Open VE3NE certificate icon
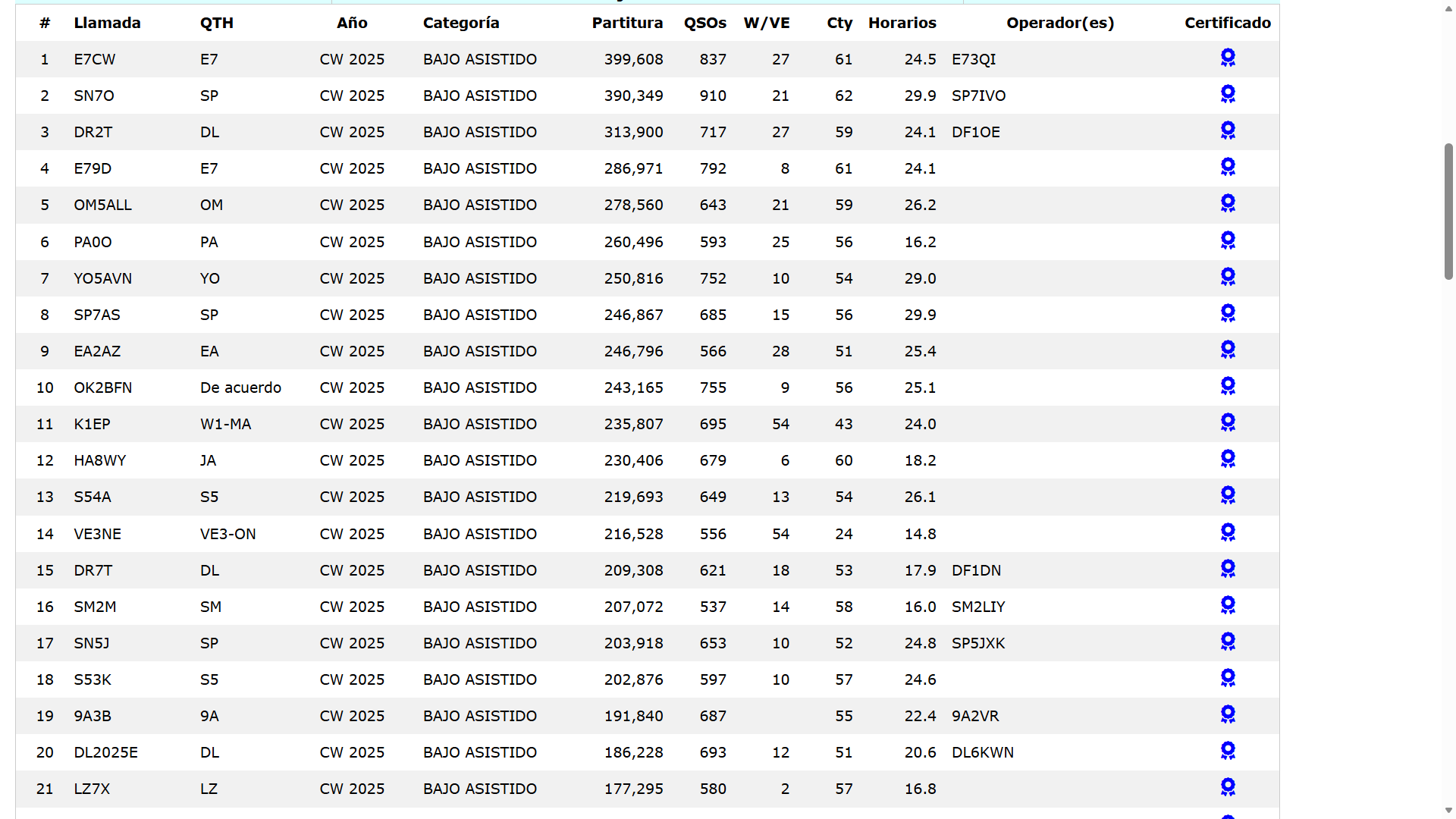The image size is (1456, 819). point(1228,532)
